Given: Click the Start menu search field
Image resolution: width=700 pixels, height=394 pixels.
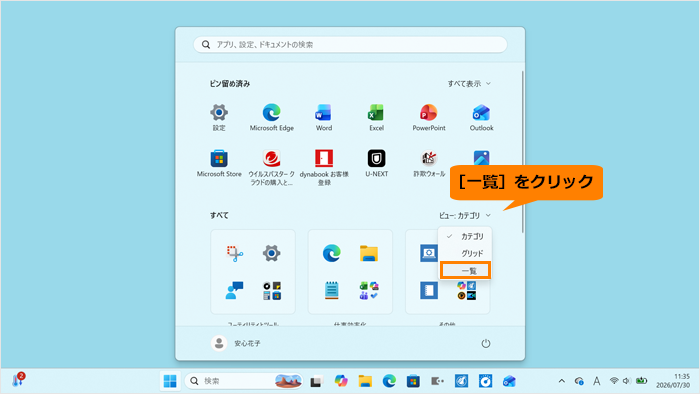Looking at the screenshot, I should (x=350, y=45).
